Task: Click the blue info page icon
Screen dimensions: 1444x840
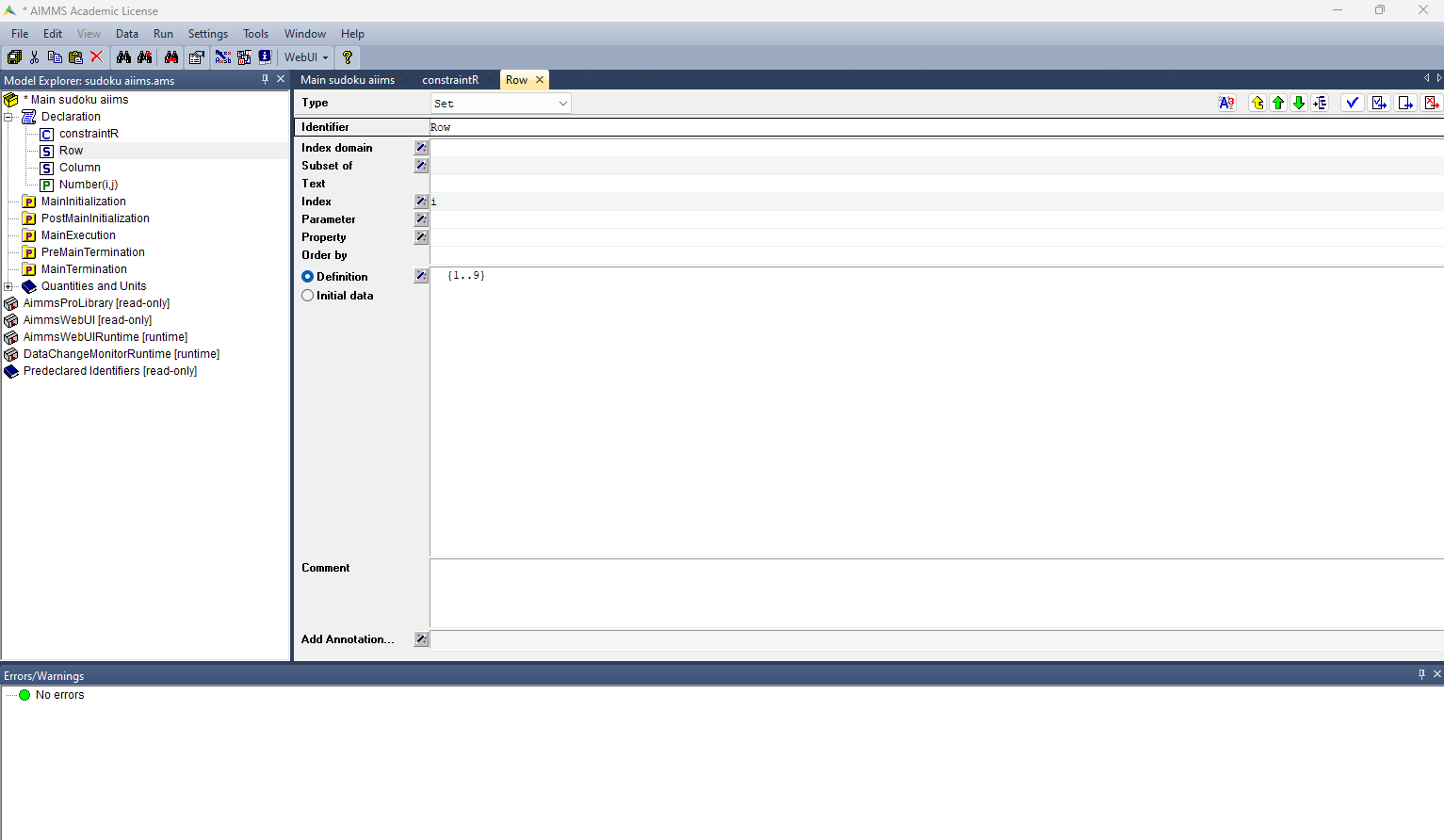Action: click(265, 57)
